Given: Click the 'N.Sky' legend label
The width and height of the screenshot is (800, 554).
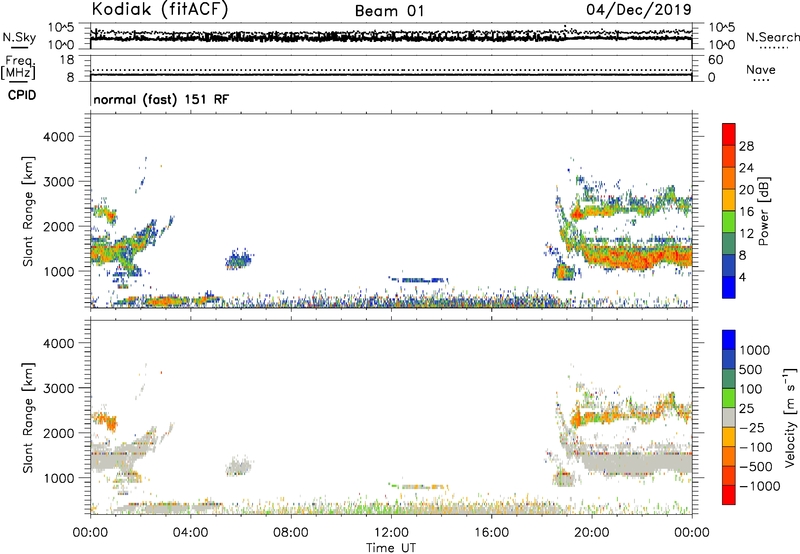Looking at the screenshot, I should [19, 37].
